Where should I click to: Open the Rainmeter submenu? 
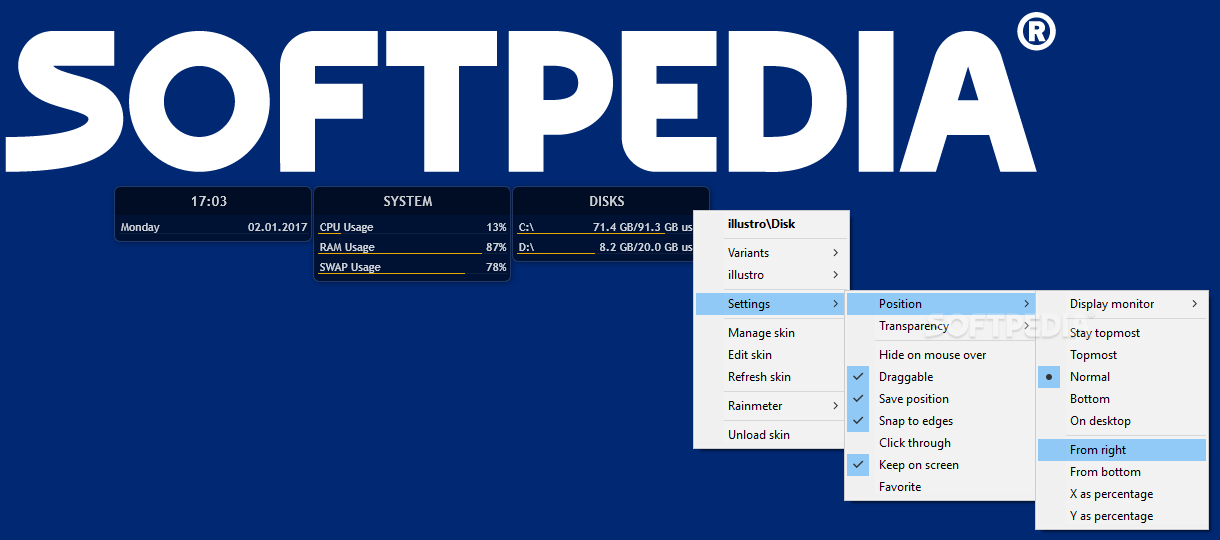770,406
